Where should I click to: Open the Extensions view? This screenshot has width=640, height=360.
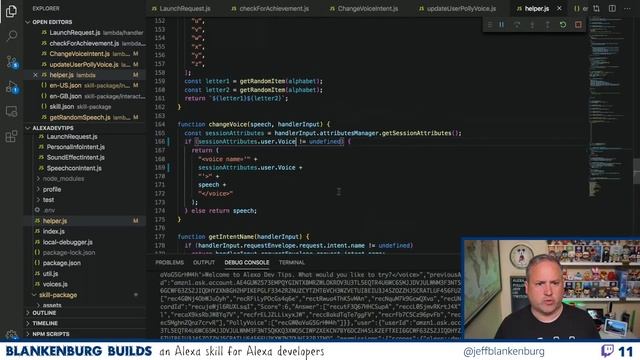[x=11, y=136]
